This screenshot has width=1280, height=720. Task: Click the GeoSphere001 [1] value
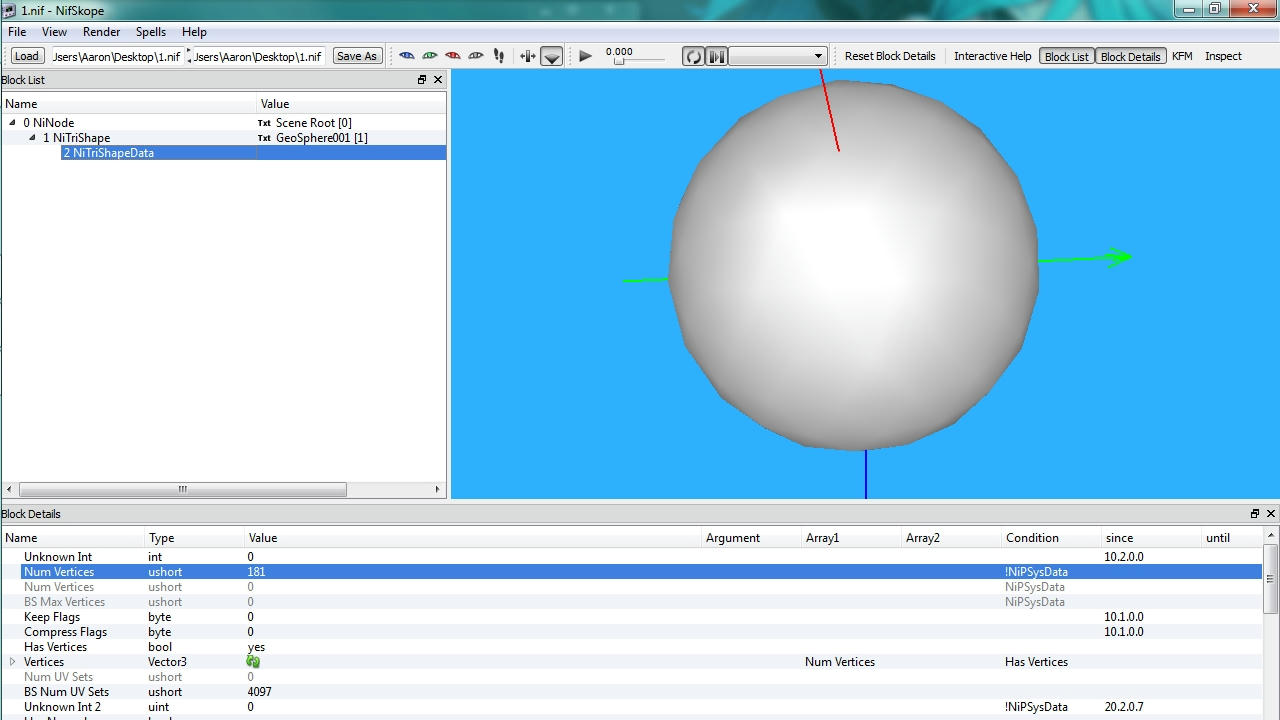[322, 138]
